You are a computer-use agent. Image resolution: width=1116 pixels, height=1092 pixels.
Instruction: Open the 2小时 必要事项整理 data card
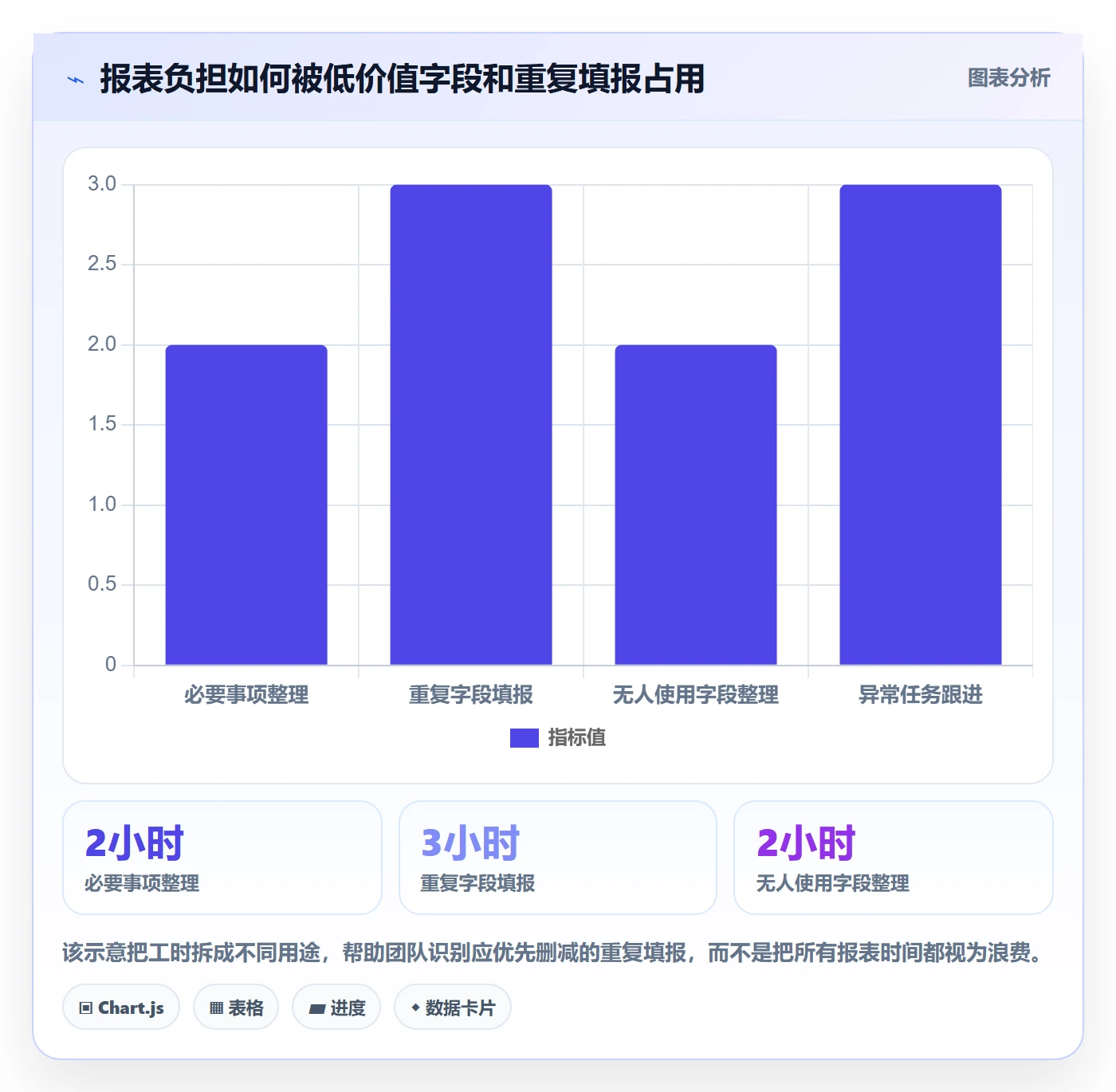click(x=222, y=858)
